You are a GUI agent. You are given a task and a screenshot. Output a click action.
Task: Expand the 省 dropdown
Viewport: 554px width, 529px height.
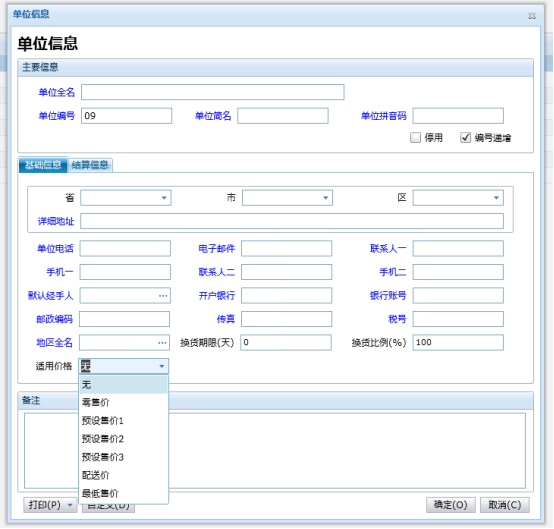point(164,198)
